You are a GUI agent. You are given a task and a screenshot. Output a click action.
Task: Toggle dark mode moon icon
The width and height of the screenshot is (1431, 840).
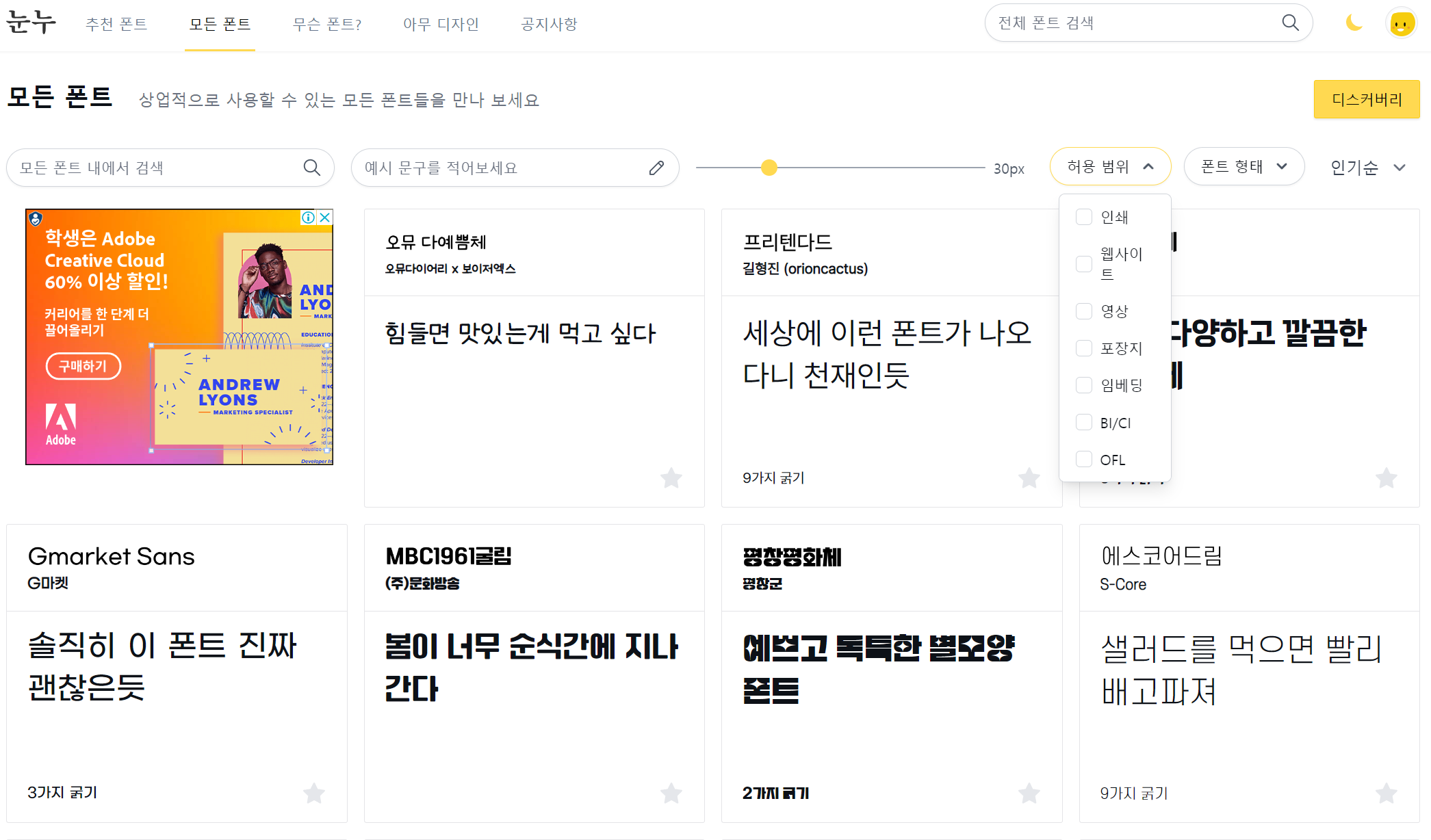[1354, 23]
